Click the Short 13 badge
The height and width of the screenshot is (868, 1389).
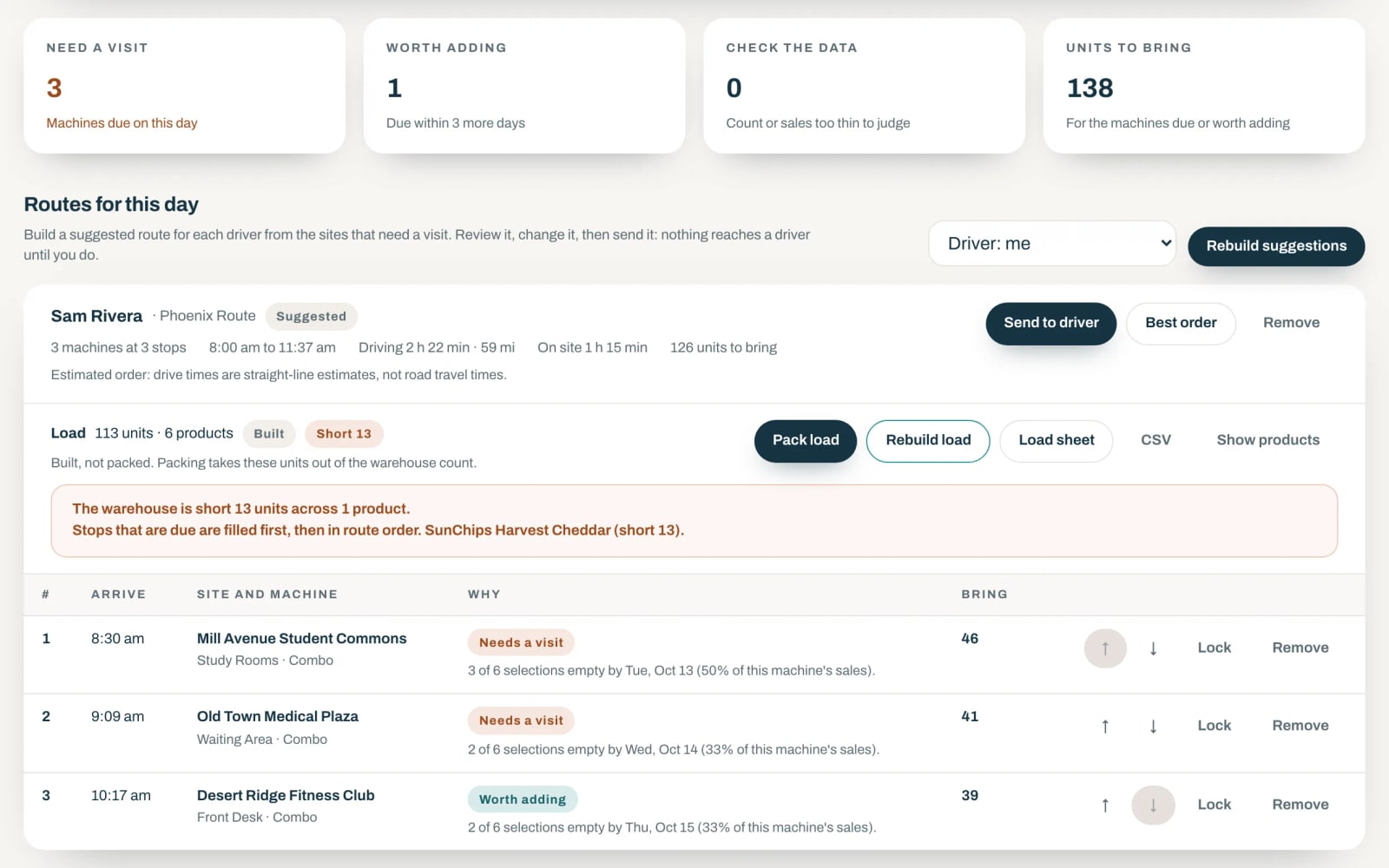tap(344, 434)
